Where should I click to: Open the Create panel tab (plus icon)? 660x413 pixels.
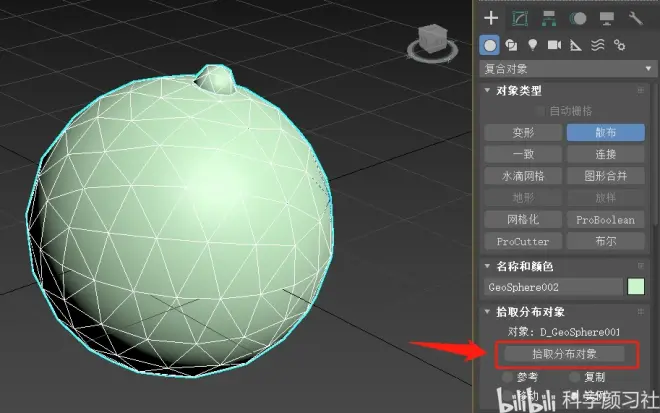(x=491, y=18)
